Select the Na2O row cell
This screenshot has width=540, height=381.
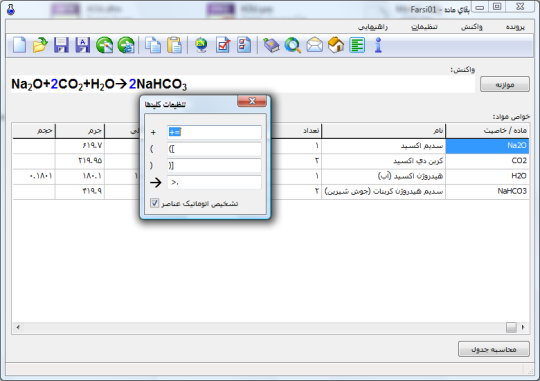(487, 146)
